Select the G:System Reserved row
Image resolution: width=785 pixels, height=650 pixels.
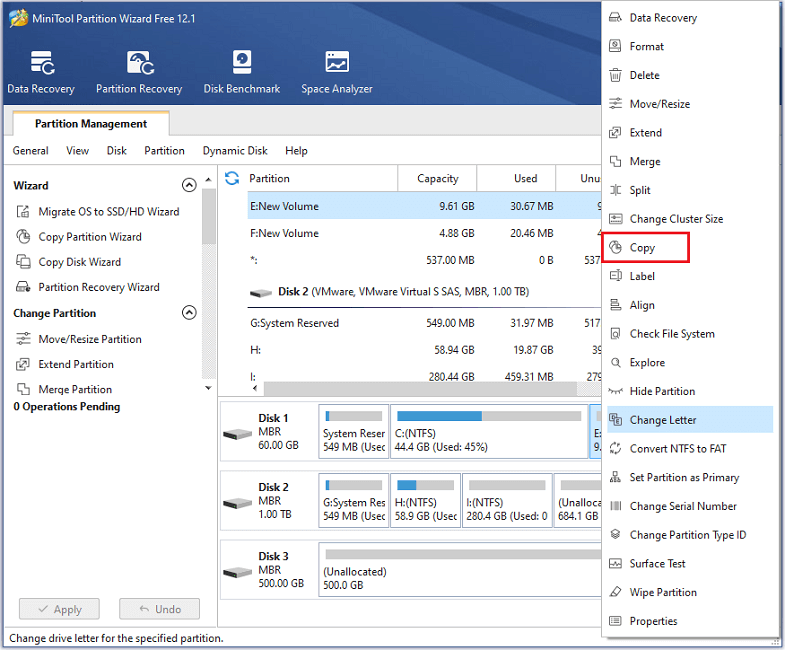(x=425, y=323)
